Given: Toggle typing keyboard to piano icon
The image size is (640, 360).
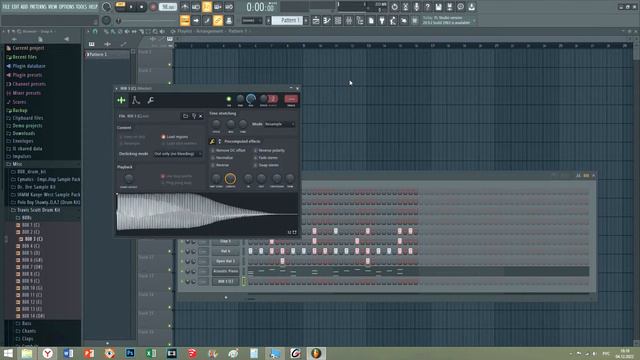Looking at the screenshot, I should (x=185, y=20).
